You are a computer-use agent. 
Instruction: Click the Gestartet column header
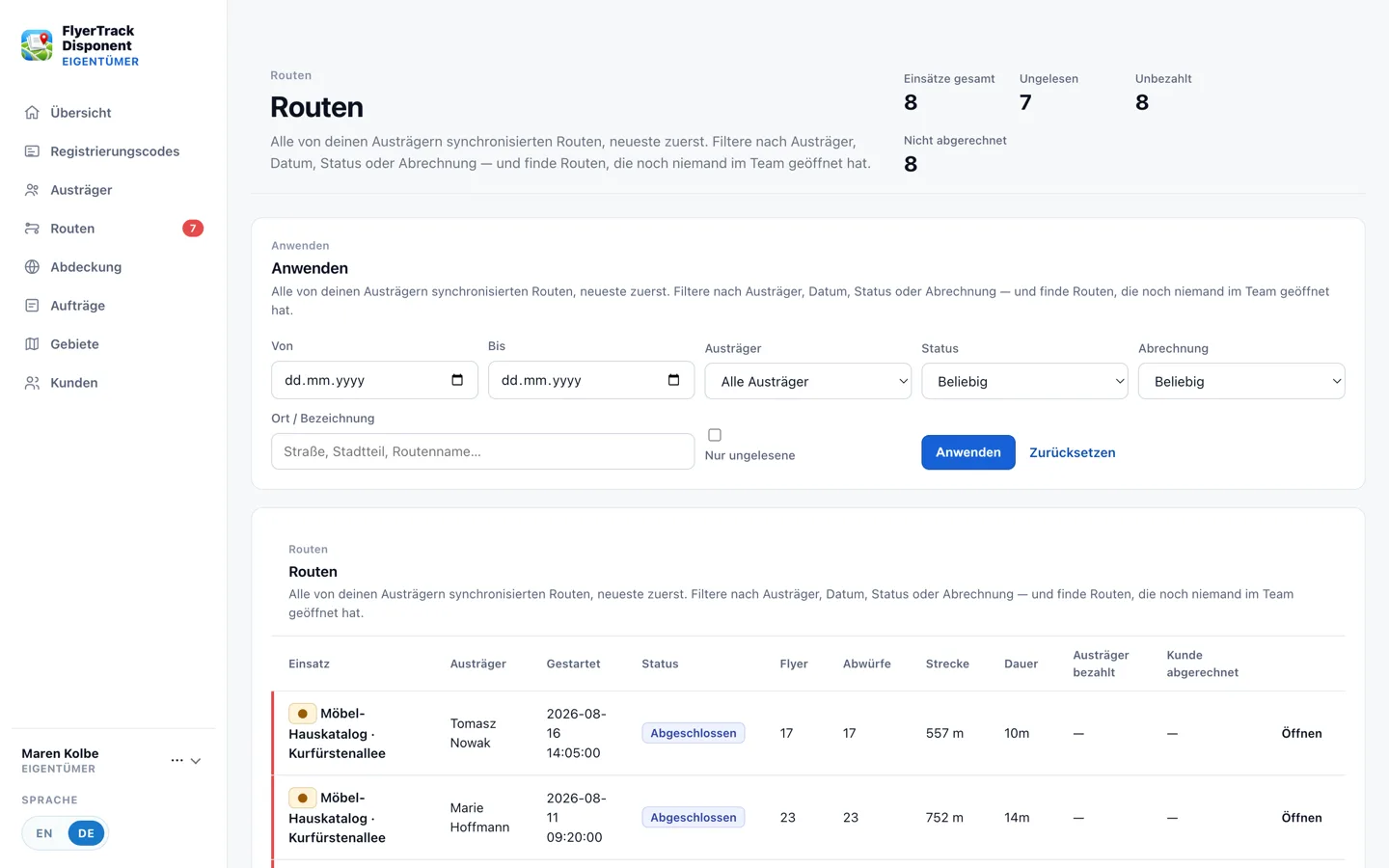(573, 664)
